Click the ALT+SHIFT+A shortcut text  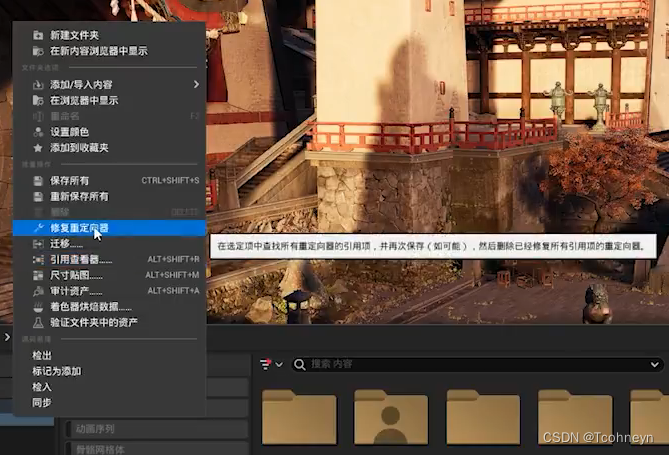pyautogui.click(x=173, y=291)
